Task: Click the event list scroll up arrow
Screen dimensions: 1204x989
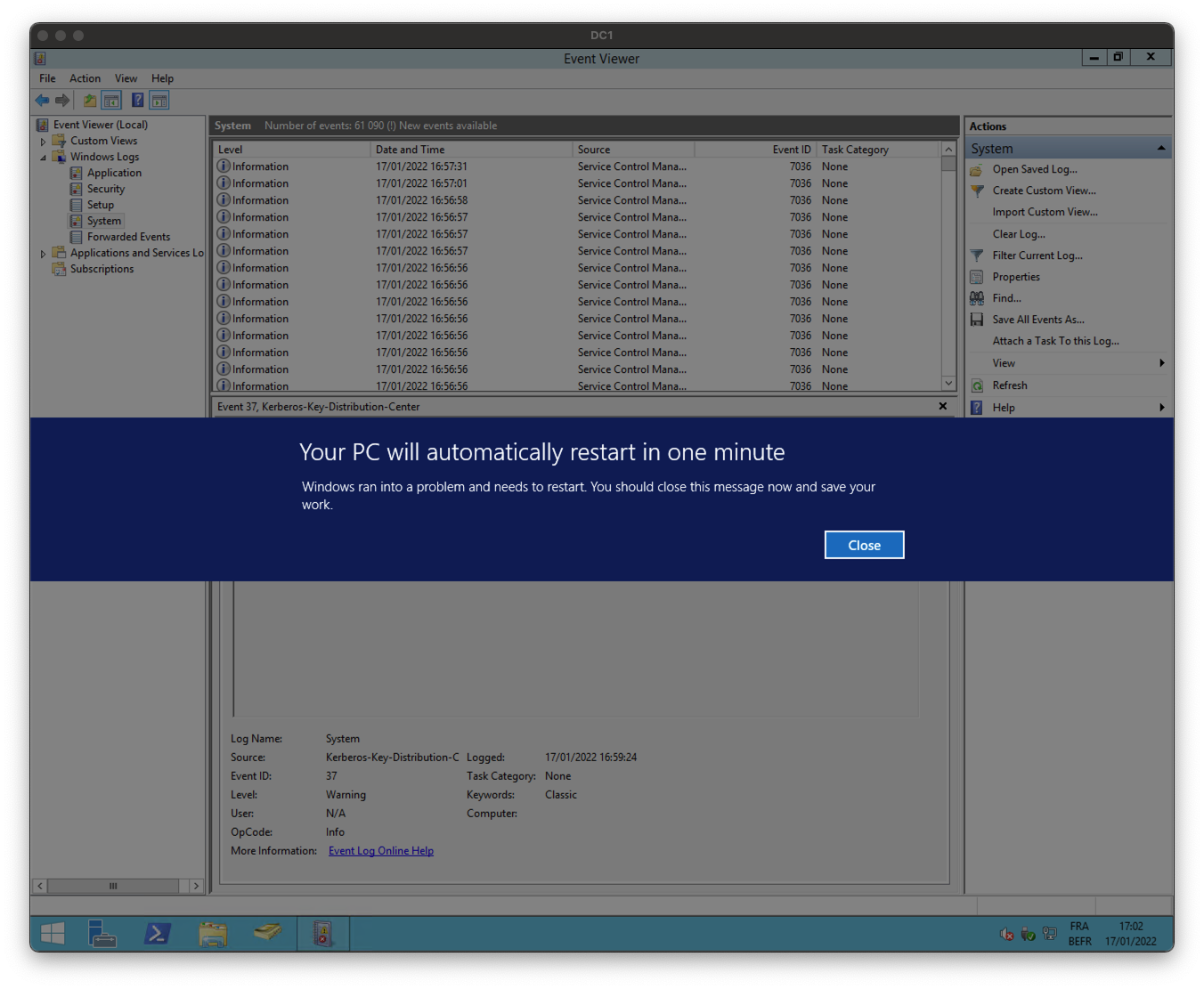Action: point(948,150)
